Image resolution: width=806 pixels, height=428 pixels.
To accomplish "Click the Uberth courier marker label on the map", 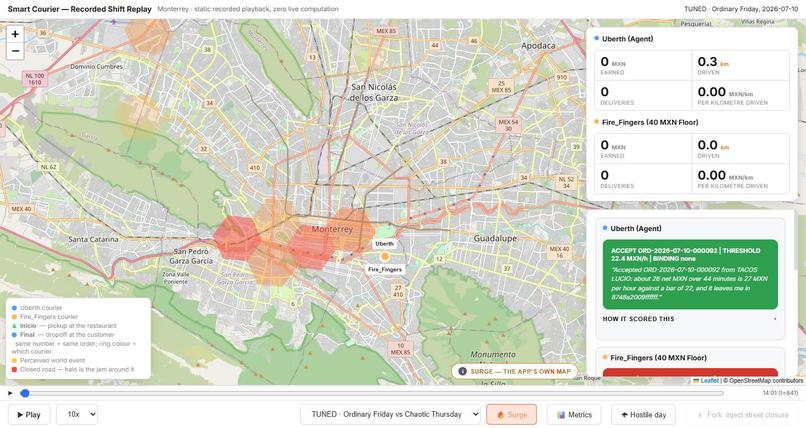I will coord(384,244).
